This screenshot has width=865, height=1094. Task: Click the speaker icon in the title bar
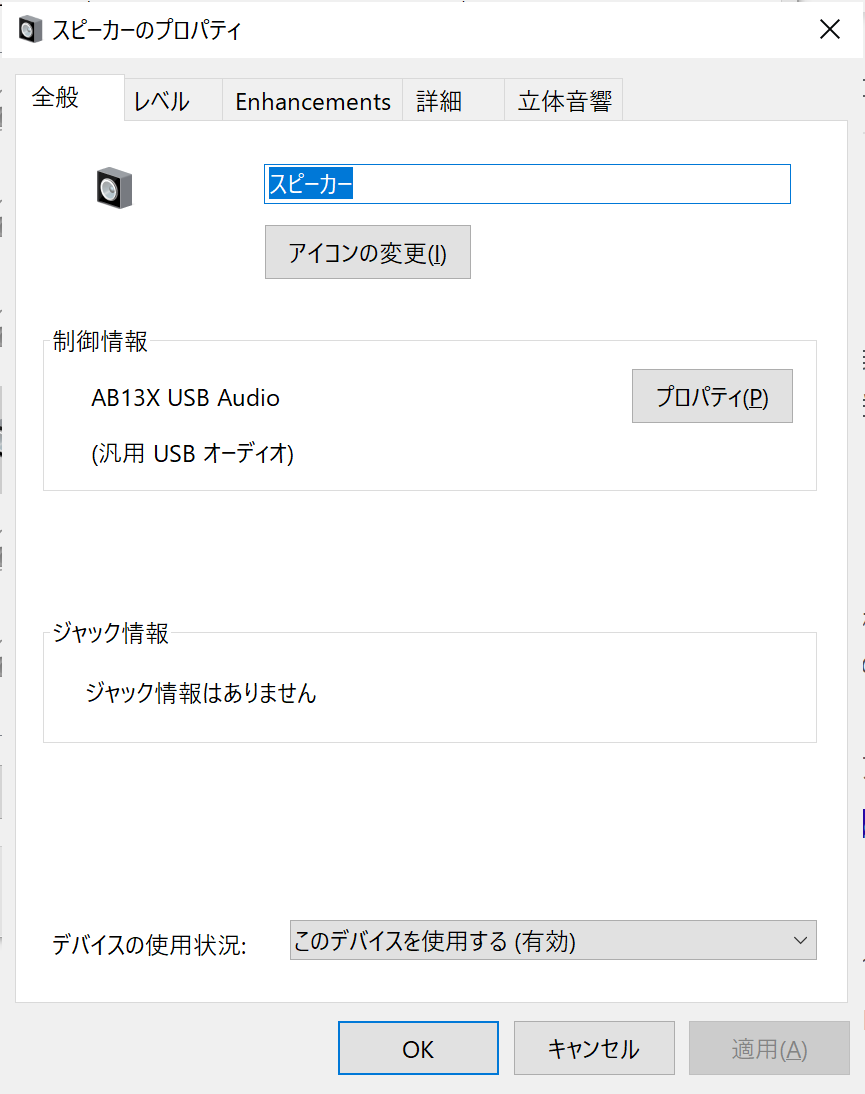coord(30,29)
